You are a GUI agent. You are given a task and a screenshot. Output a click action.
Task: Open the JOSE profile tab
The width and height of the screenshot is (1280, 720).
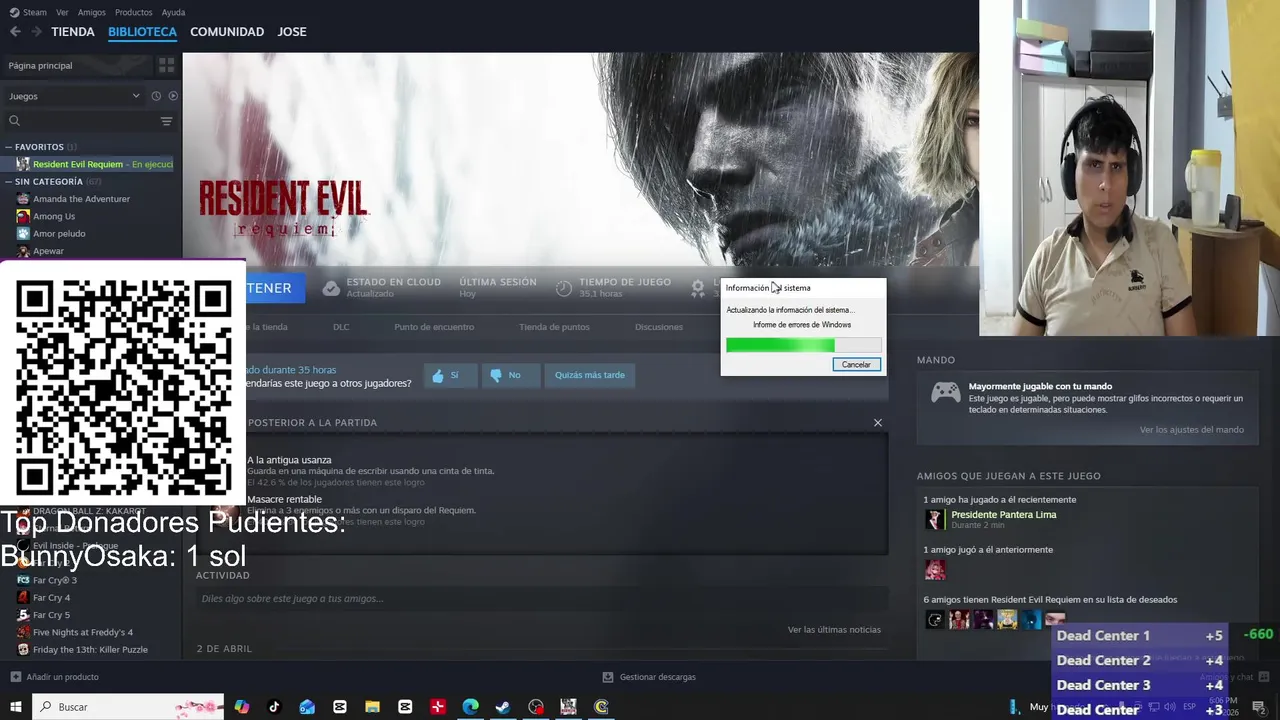(x=292, y=32)
